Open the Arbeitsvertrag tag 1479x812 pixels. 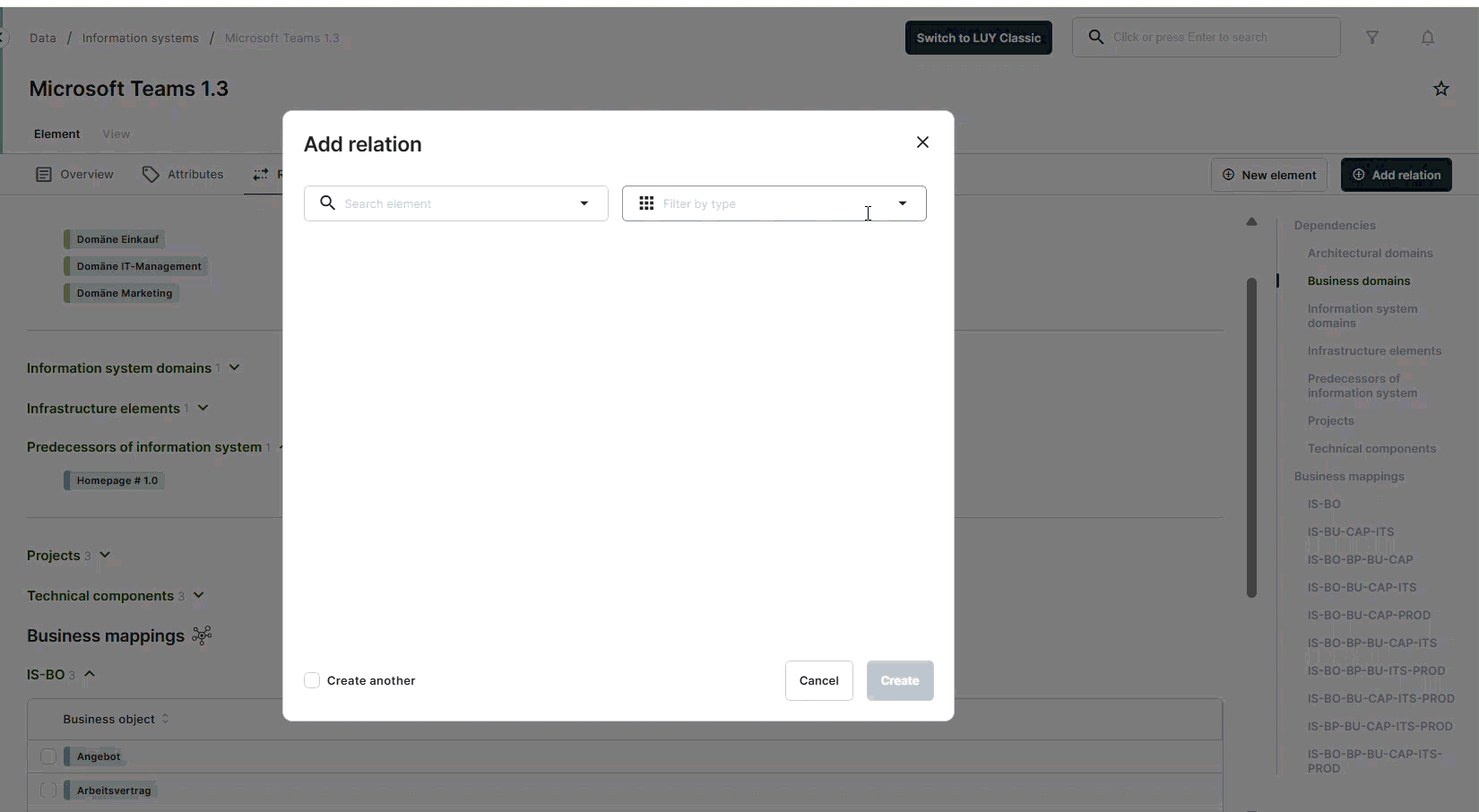pyautogui.click(x=109, y=790)
